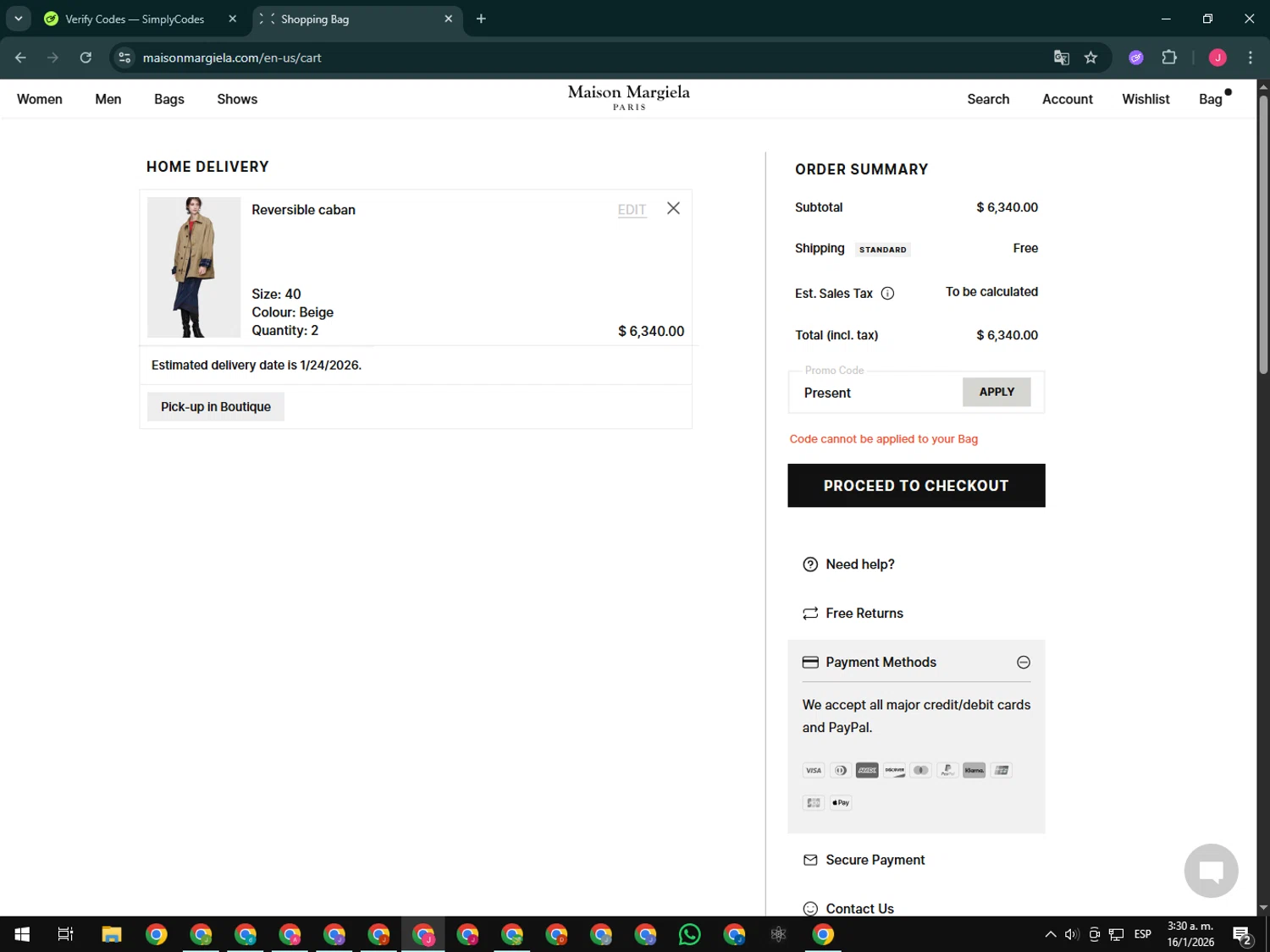Image resolution: width=1270 pixels, height=952 pixels.
Task: Click the Need help question mark icon
Action: [810, 564]
